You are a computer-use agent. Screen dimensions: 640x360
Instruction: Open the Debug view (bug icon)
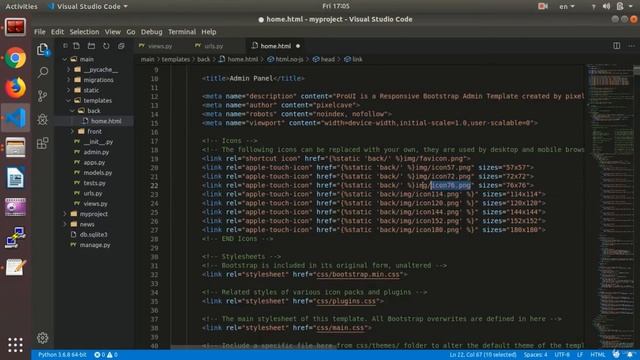pyautogui.click(x=42, y=120)
